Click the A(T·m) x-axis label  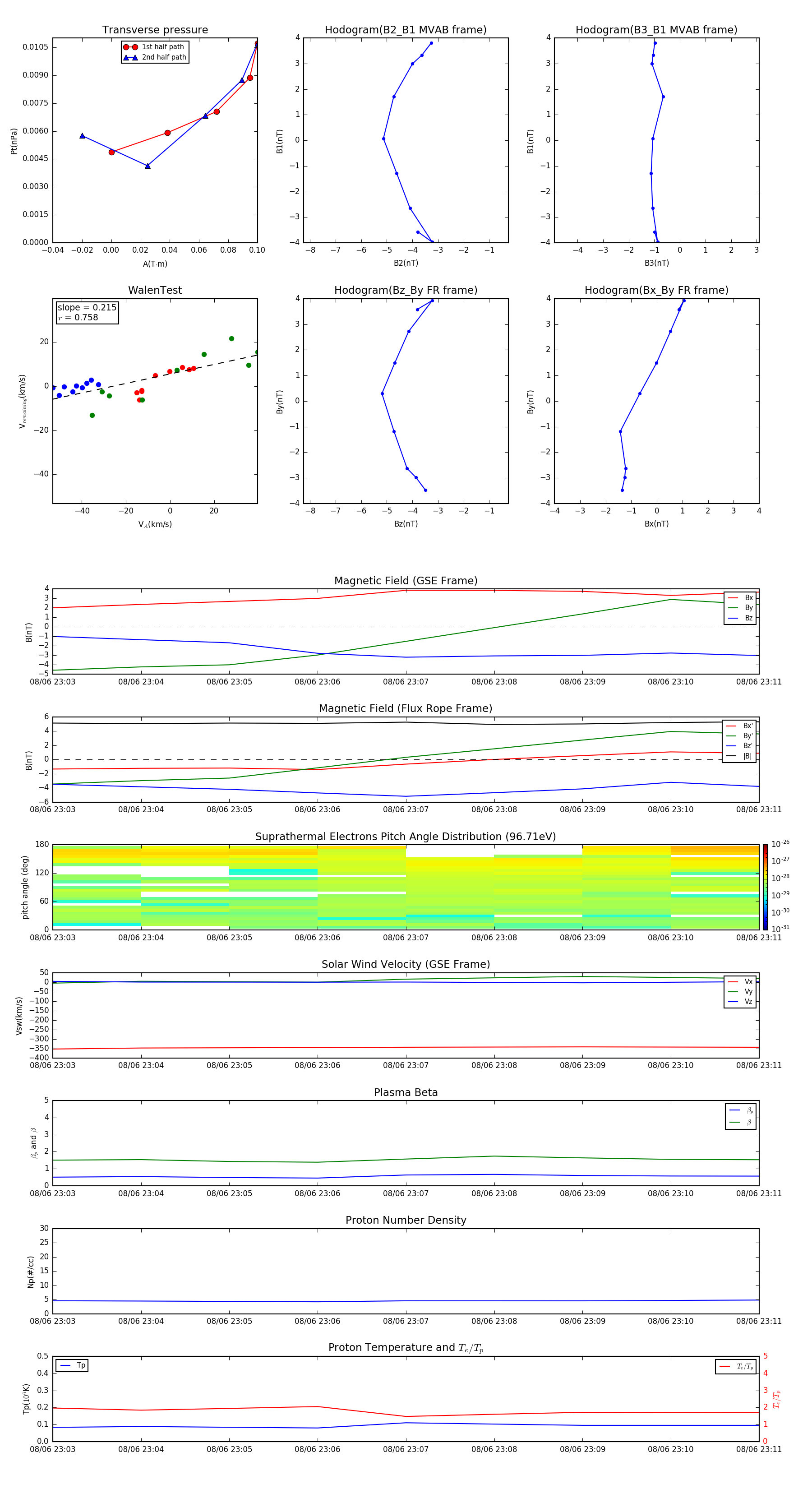point(155,264)
